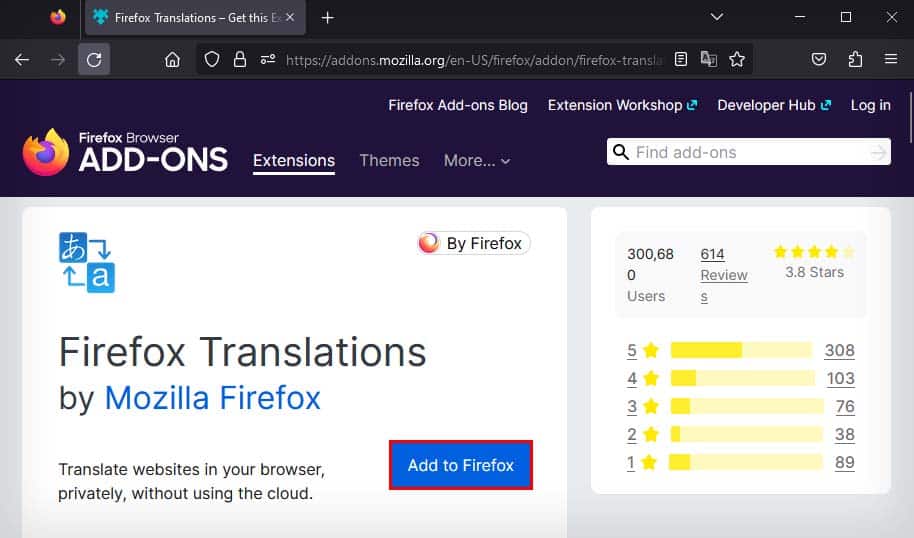Image resolution: width=914 pixels, height=538 pixels.
Task: Click the "300,680 Users" count text
Action: click(x=650, y=275)
